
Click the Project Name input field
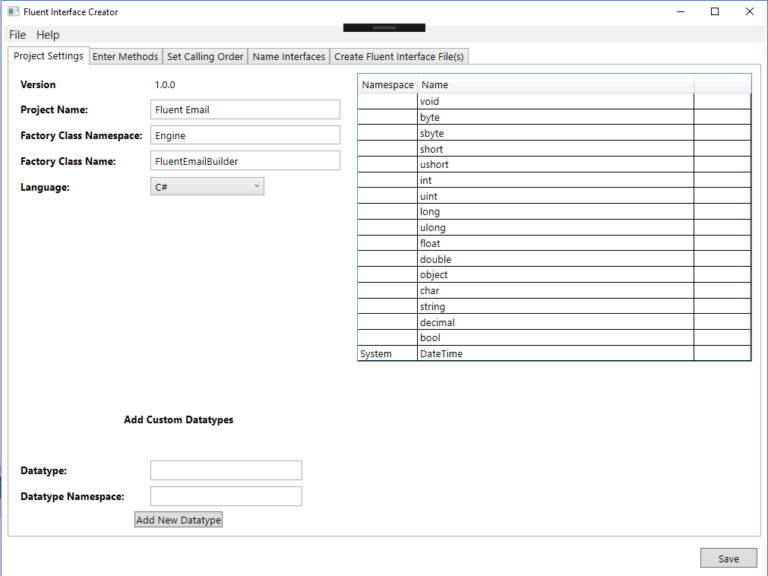click(x=245, y=110)
